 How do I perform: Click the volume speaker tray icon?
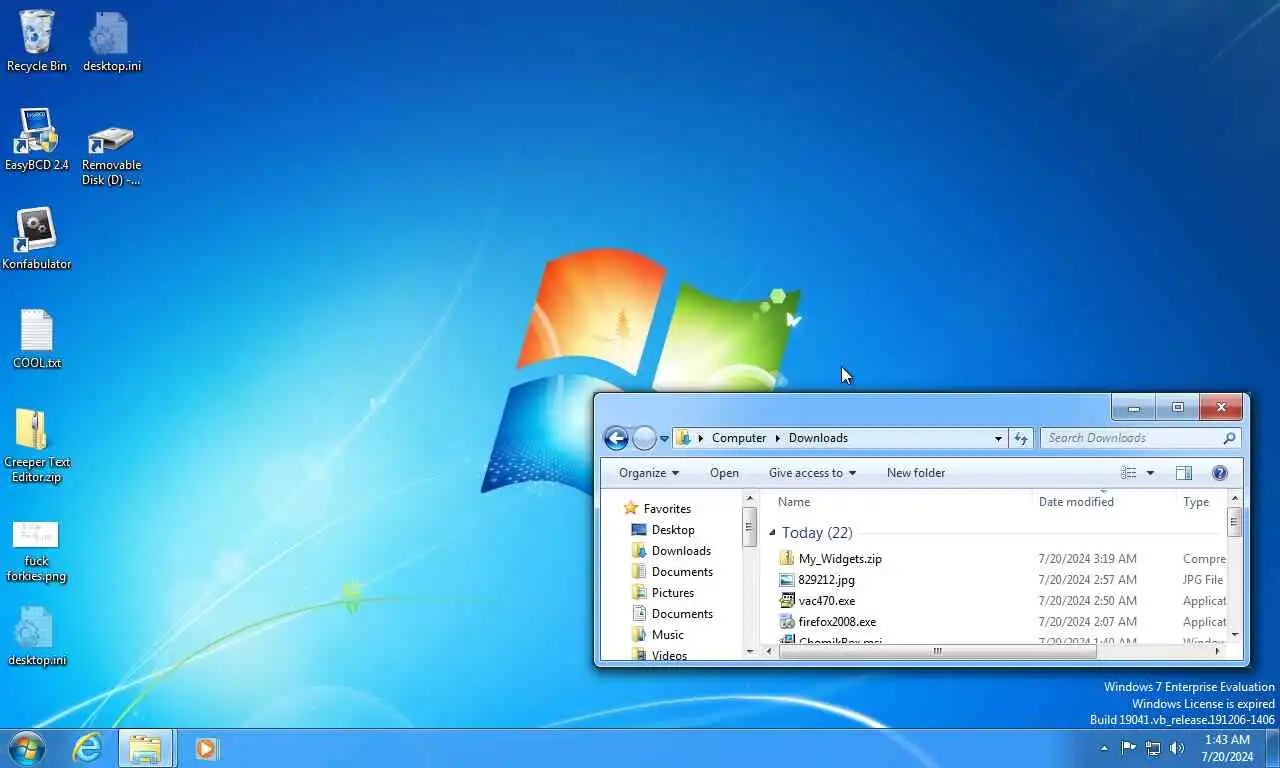(1176, 748)
